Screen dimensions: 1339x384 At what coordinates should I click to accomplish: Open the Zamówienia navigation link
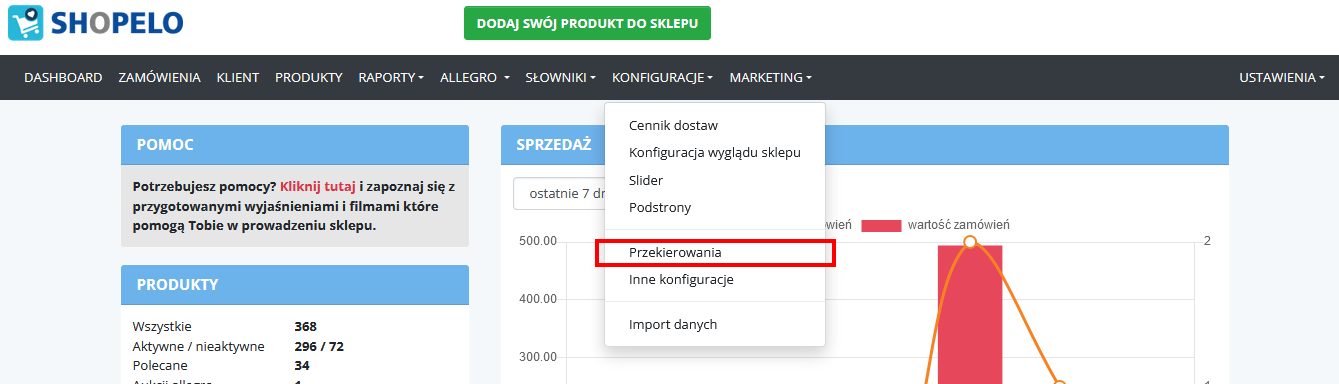(159, 77)
